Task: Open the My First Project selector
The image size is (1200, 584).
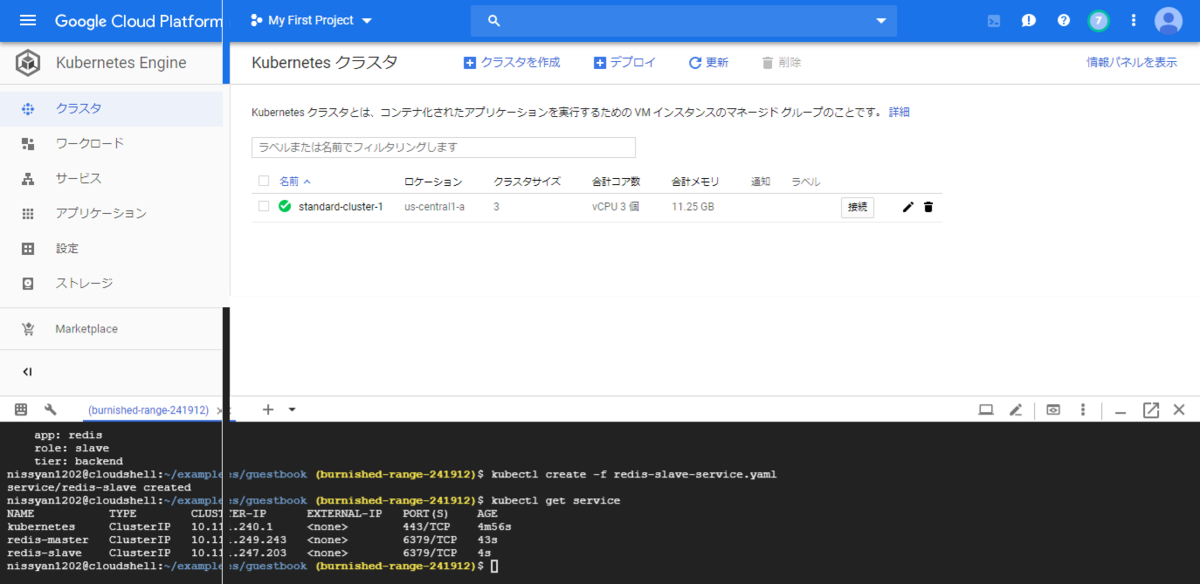Action: pos(311,20)
